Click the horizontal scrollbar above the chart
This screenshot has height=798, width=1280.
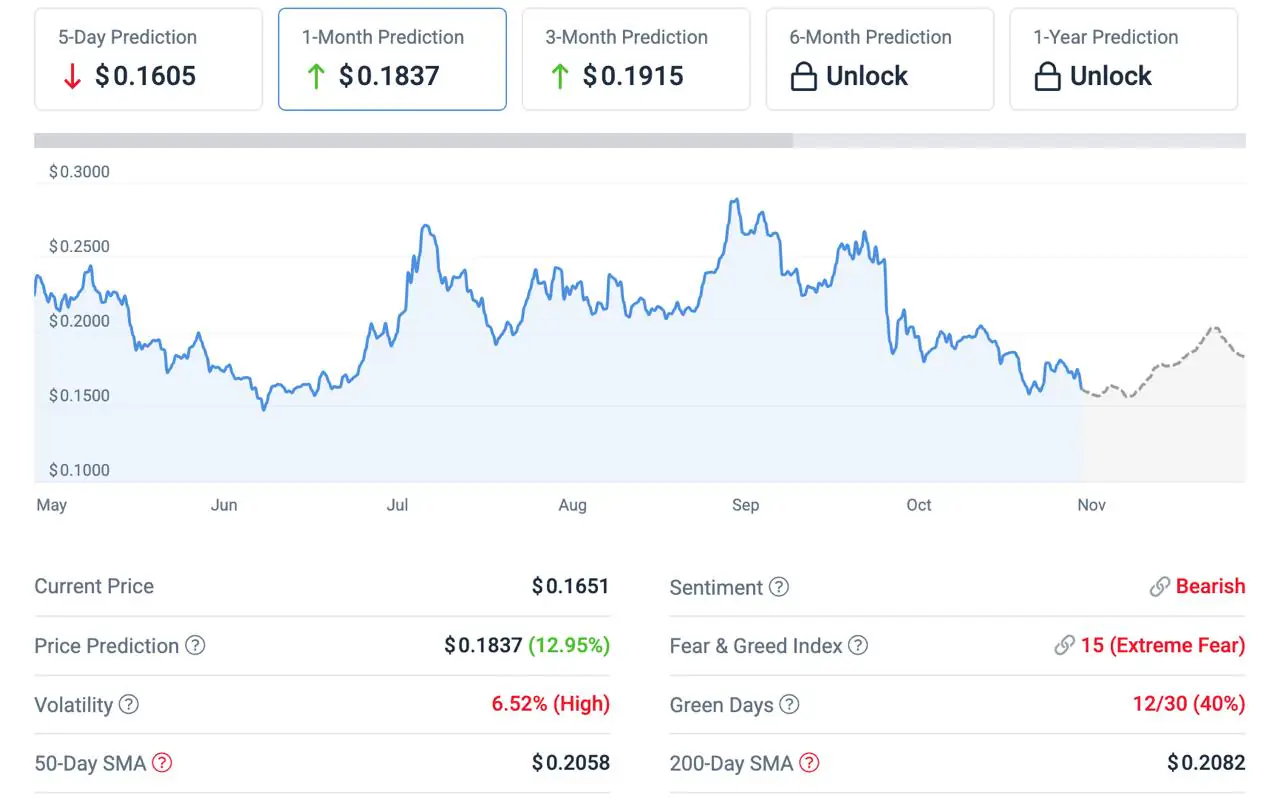[413, 141]
